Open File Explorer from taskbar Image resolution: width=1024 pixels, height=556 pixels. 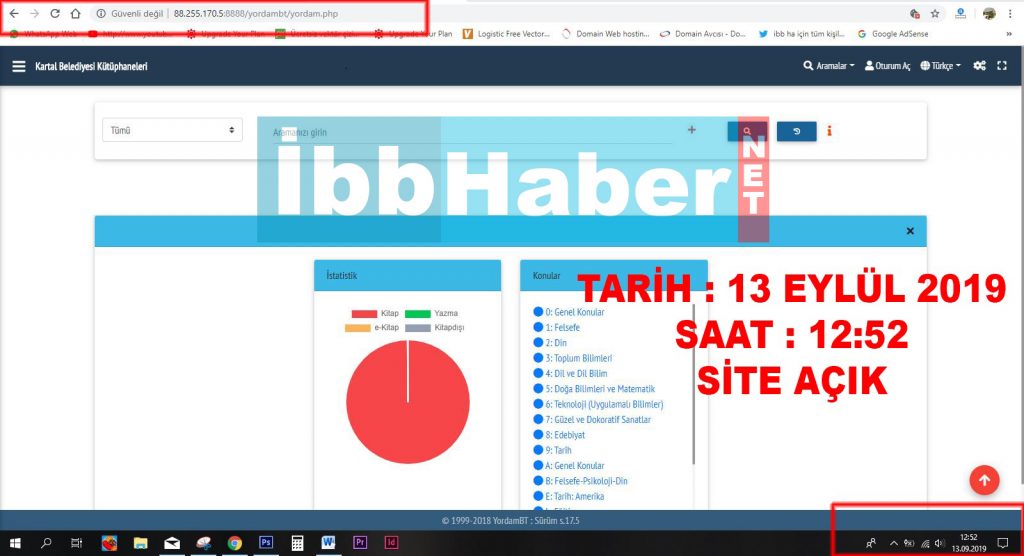point(140,543)
